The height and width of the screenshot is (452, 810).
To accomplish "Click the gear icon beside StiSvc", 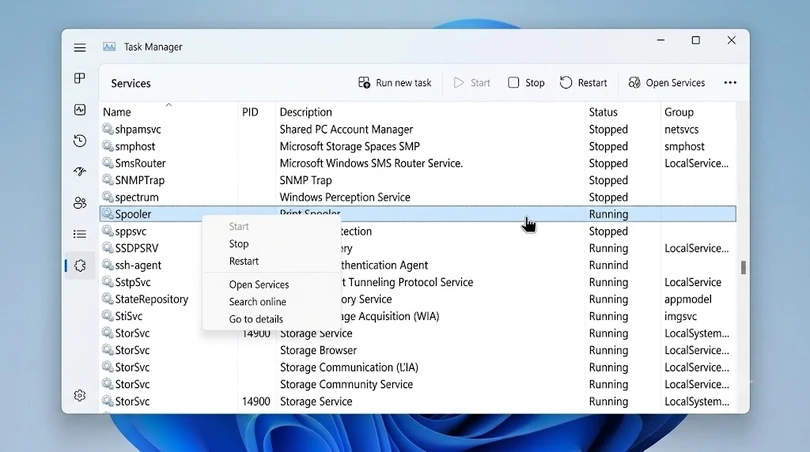I will tap(107, 316).
